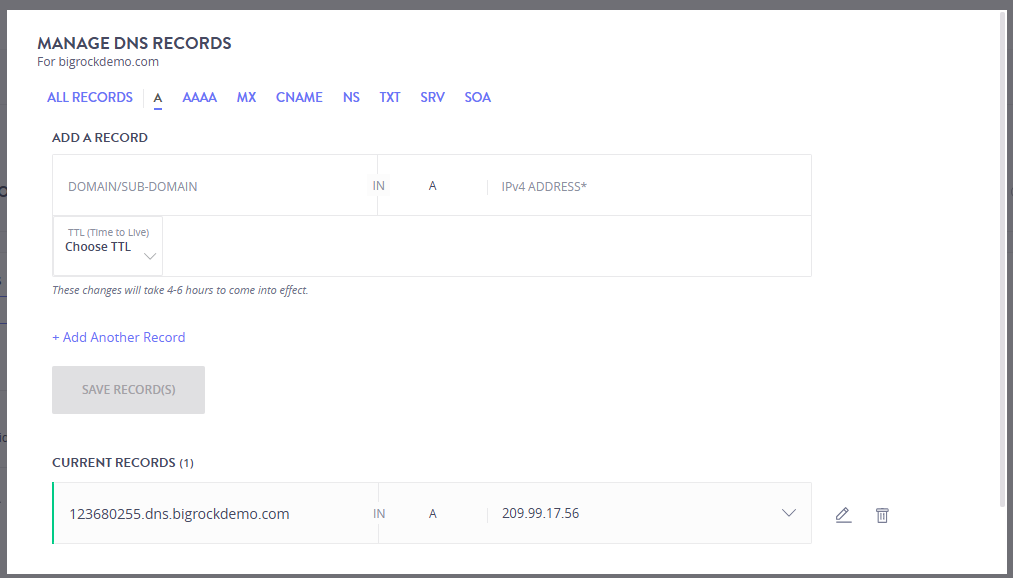
Task: Click the 209.99.17.56 IP address value
Action: 540,513
